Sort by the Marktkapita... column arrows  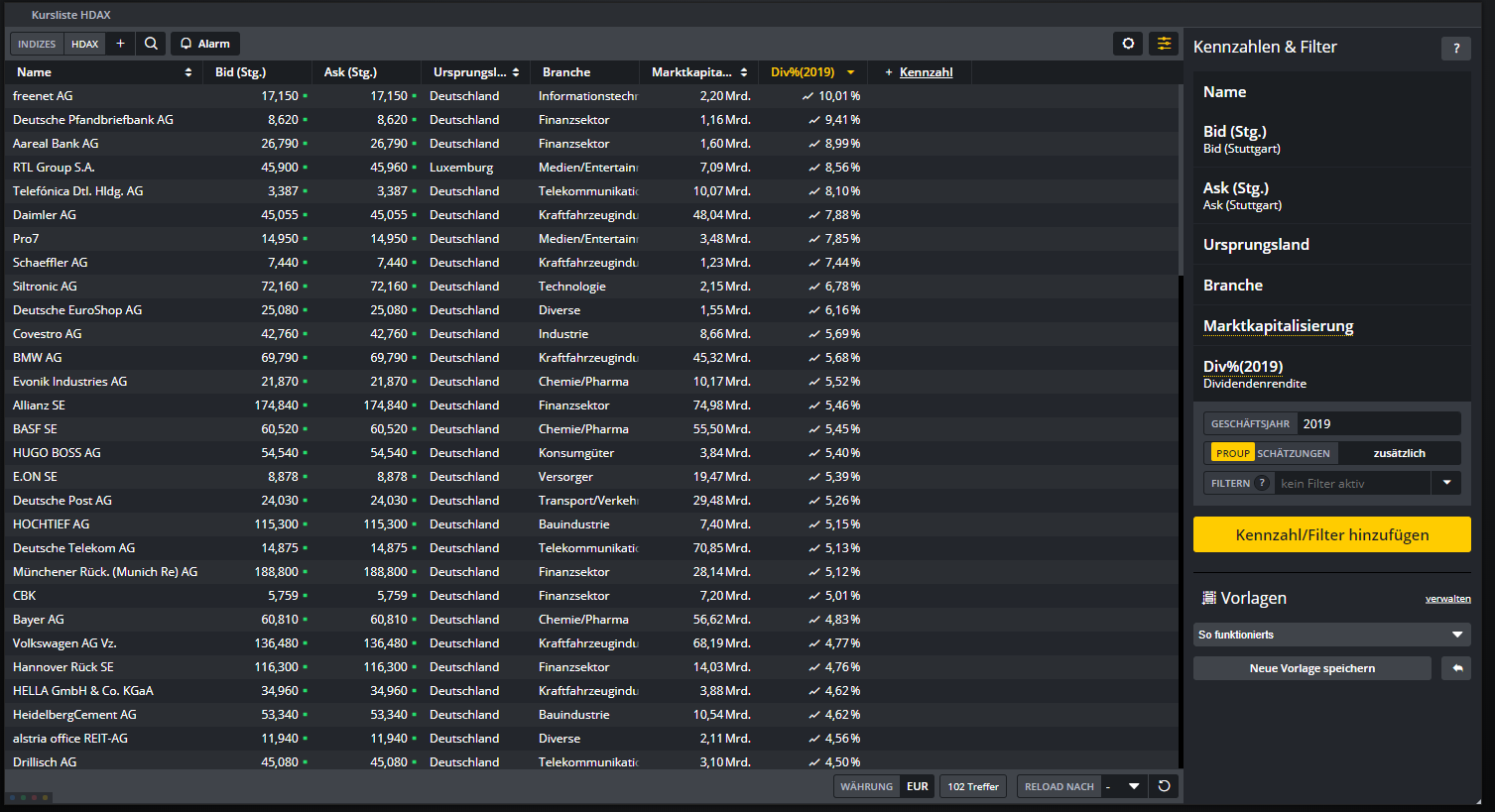point(744,72)
